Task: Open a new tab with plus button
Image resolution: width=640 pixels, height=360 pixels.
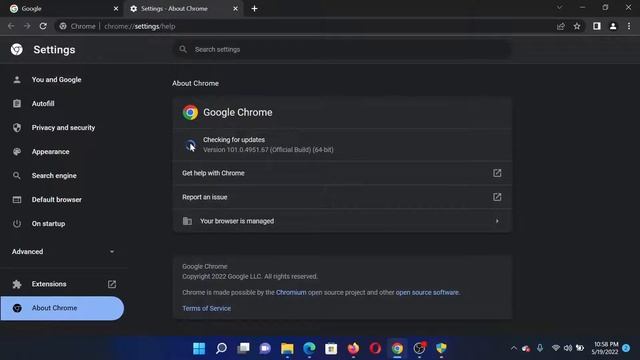Action: click(254, 9)
